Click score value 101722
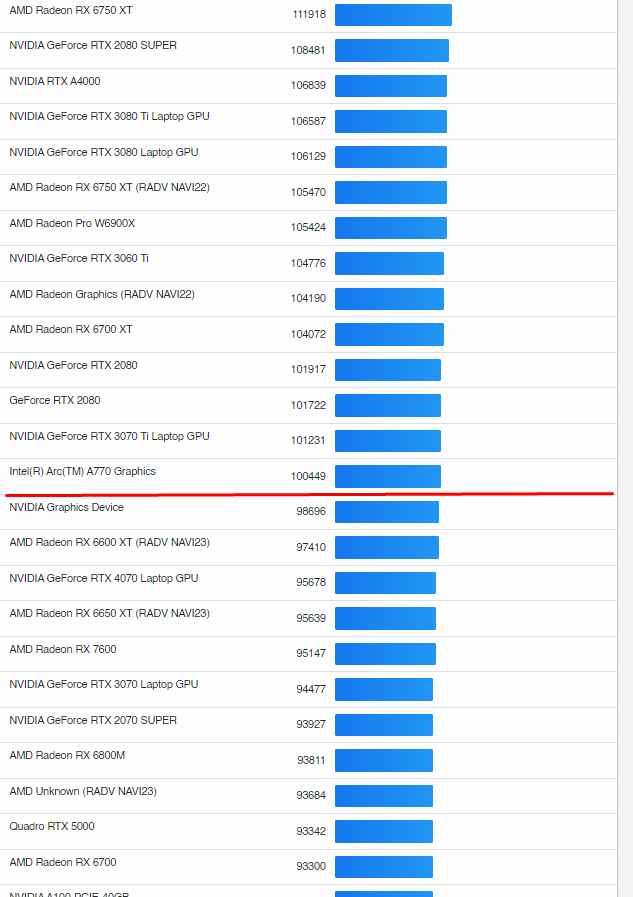The height and width of the screenshot is (897, 633). click(x=308, y=405)
